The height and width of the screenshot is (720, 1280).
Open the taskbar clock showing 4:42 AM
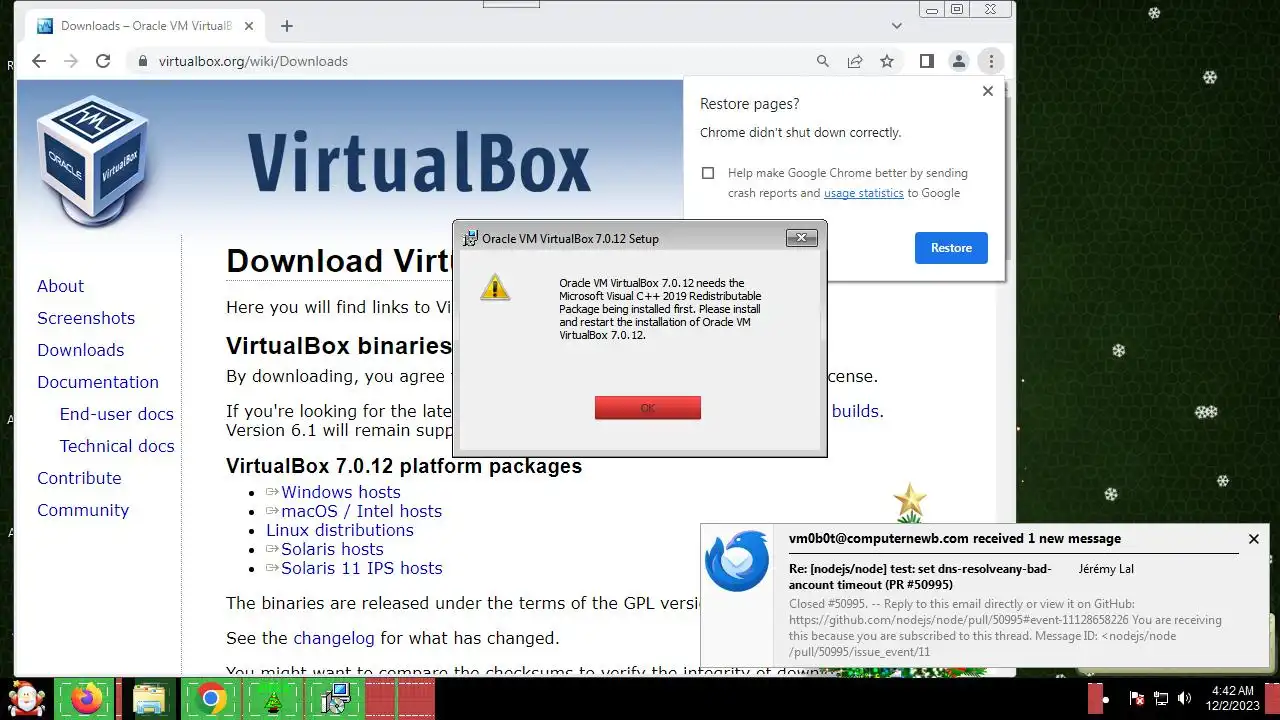pos(1232,698)
